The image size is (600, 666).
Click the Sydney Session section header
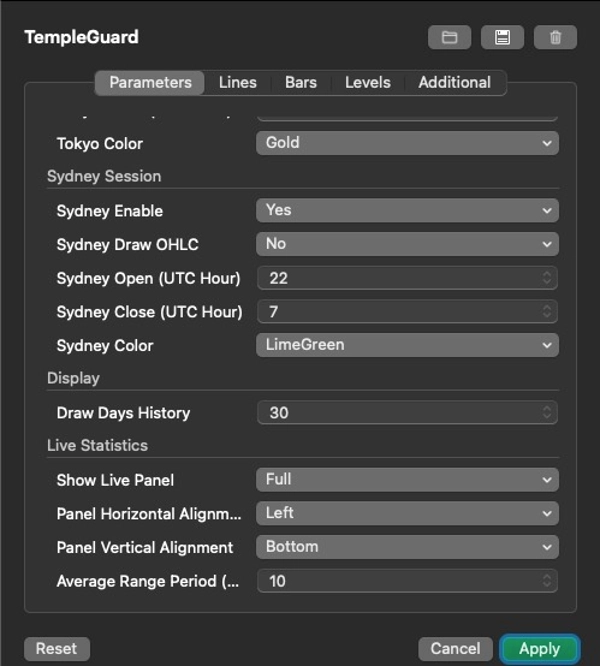click(104, 176)
